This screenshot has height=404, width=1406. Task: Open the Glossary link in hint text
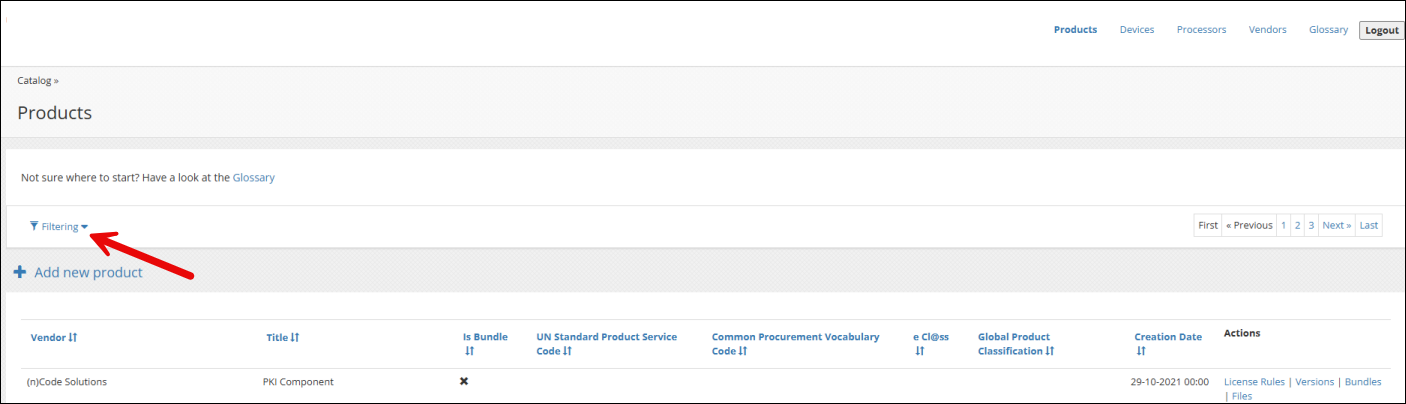[x=254, y=178]
